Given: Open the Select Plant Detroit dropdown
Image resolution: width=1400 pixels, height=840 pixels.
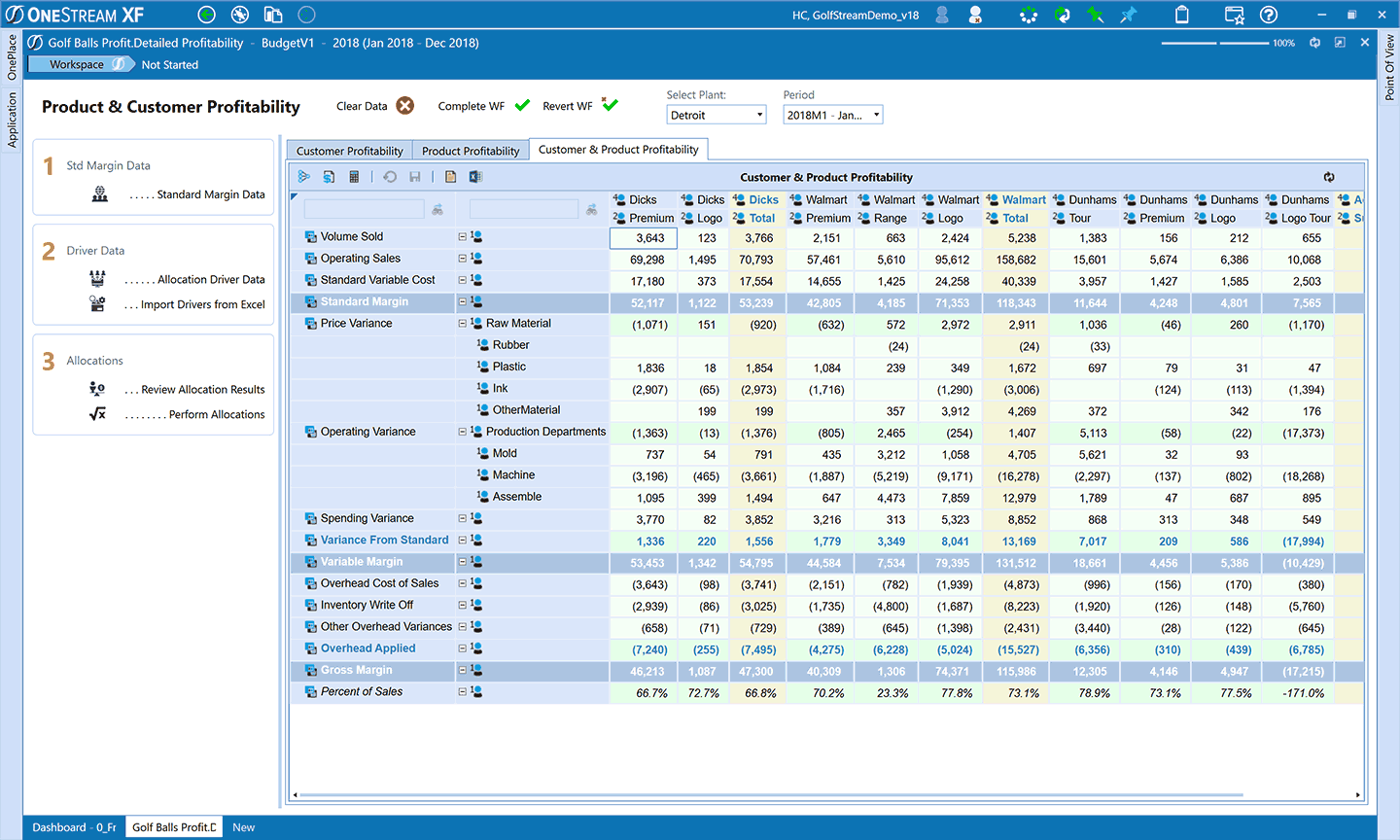Looking at the screenshot, I should (717, 115).
